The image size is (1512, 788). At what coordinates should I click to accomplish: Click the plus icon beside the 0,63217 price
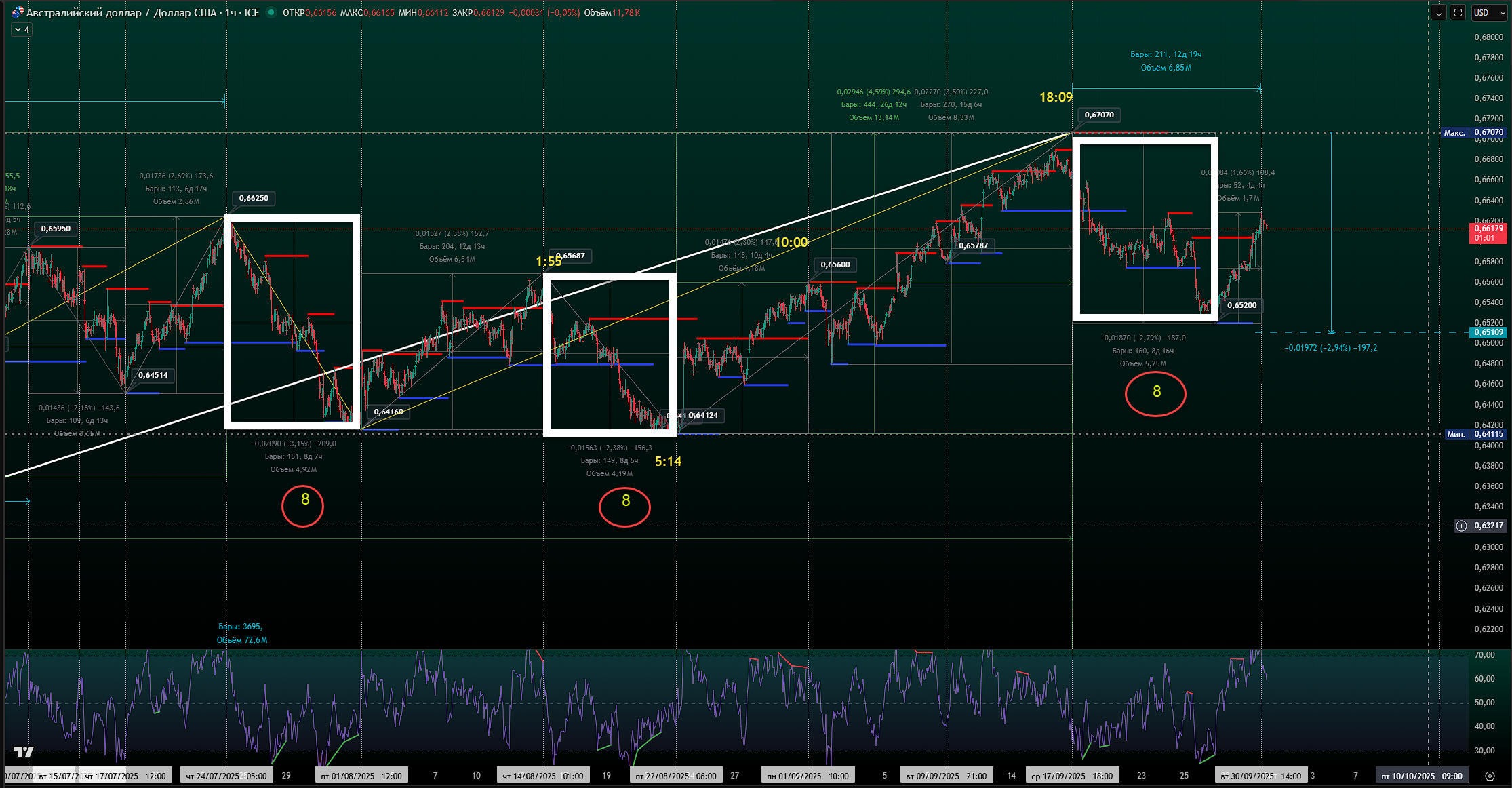point(1462,526)
